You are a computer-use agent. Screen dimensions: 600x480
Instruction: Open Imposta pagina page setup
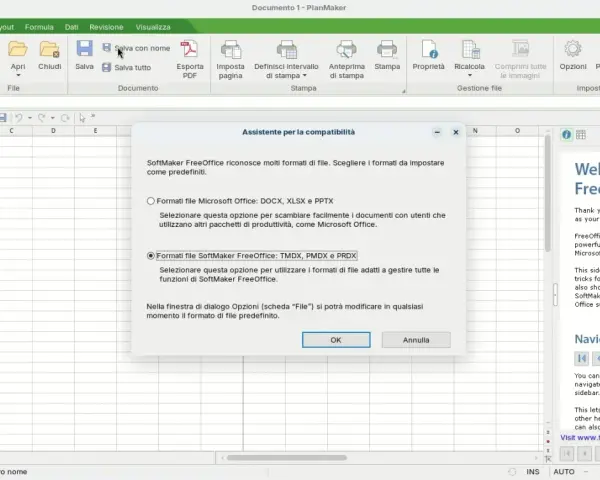[x=230, y=50]
